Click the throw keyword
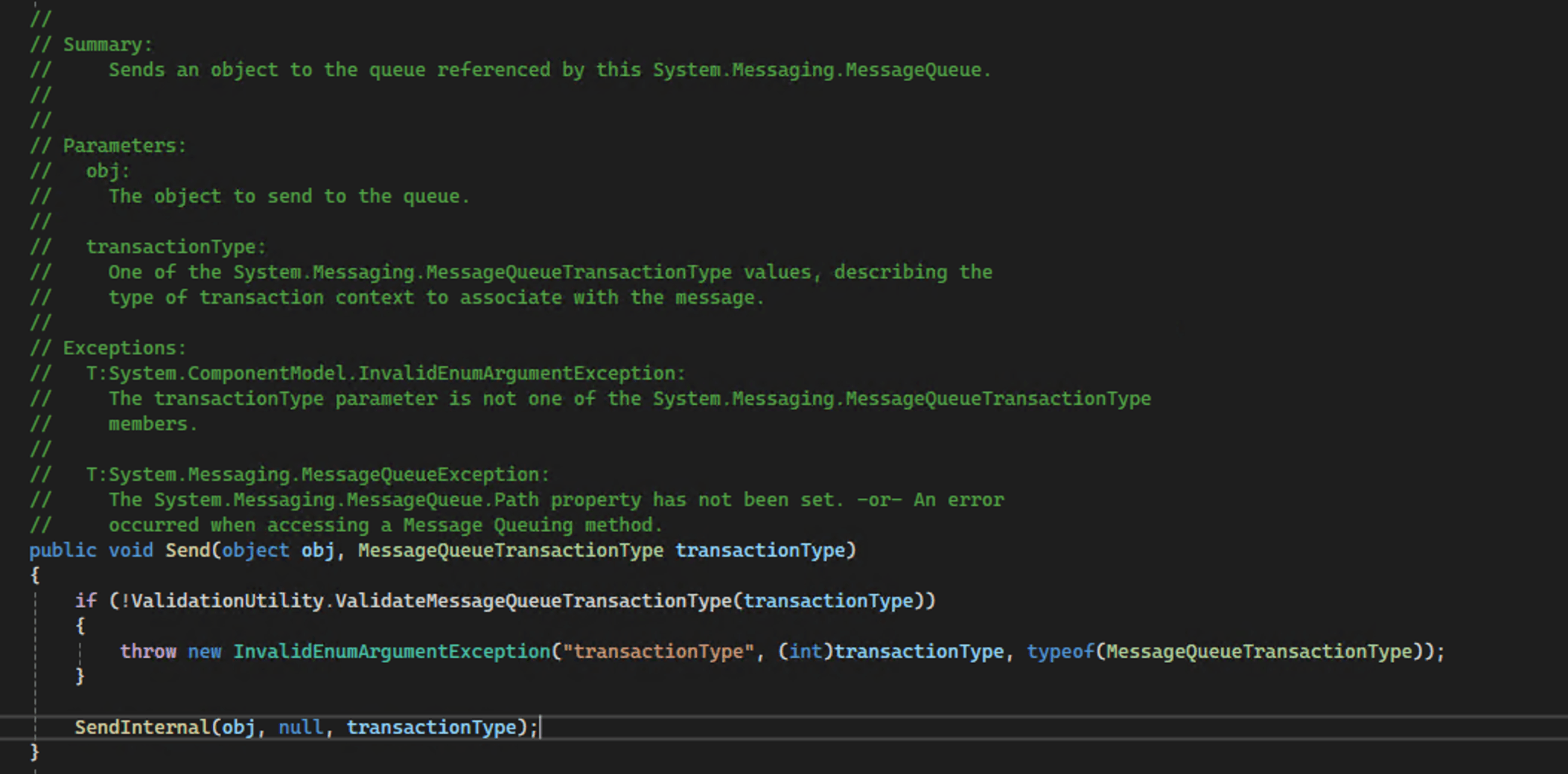The width and height of the screenshot is (1568, 774). pyautogui.click(x=147, y=651)
